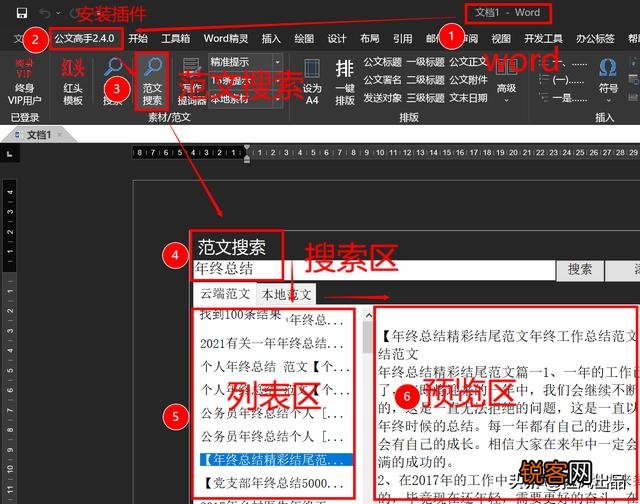Viewport: 640px width, 504px height.
Task: Select the 文档1 document tab
Action: [x=39, y=135]
